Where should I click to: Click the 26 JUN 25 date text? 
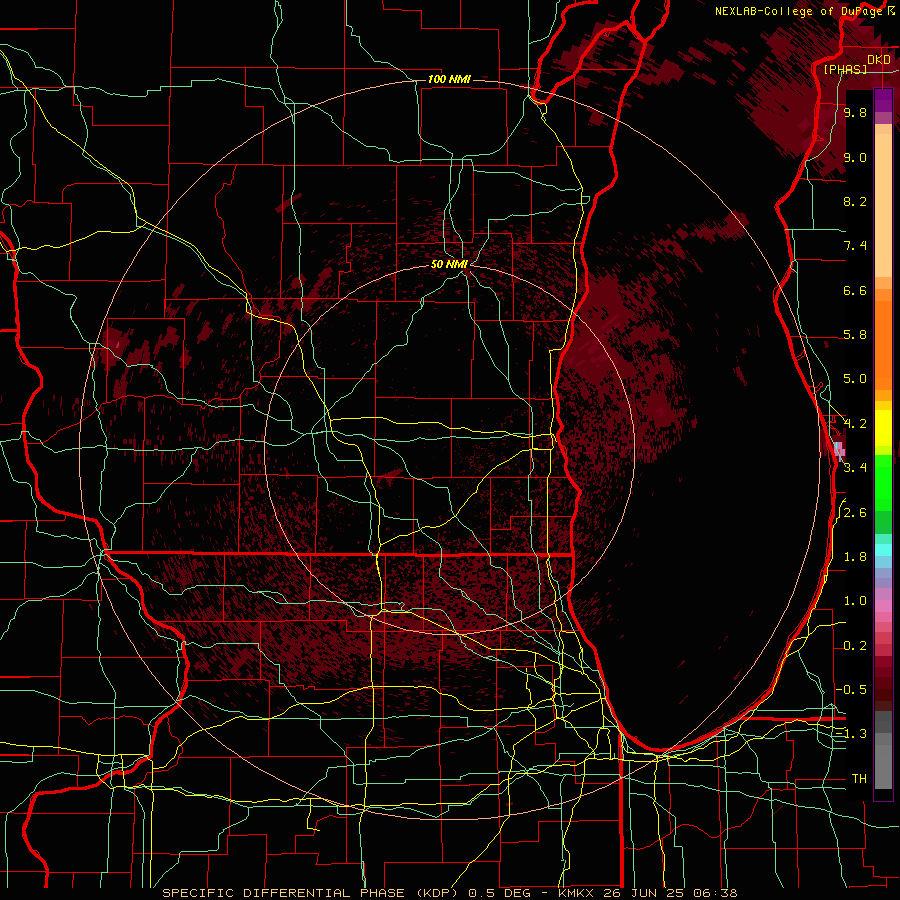point(642,893)
